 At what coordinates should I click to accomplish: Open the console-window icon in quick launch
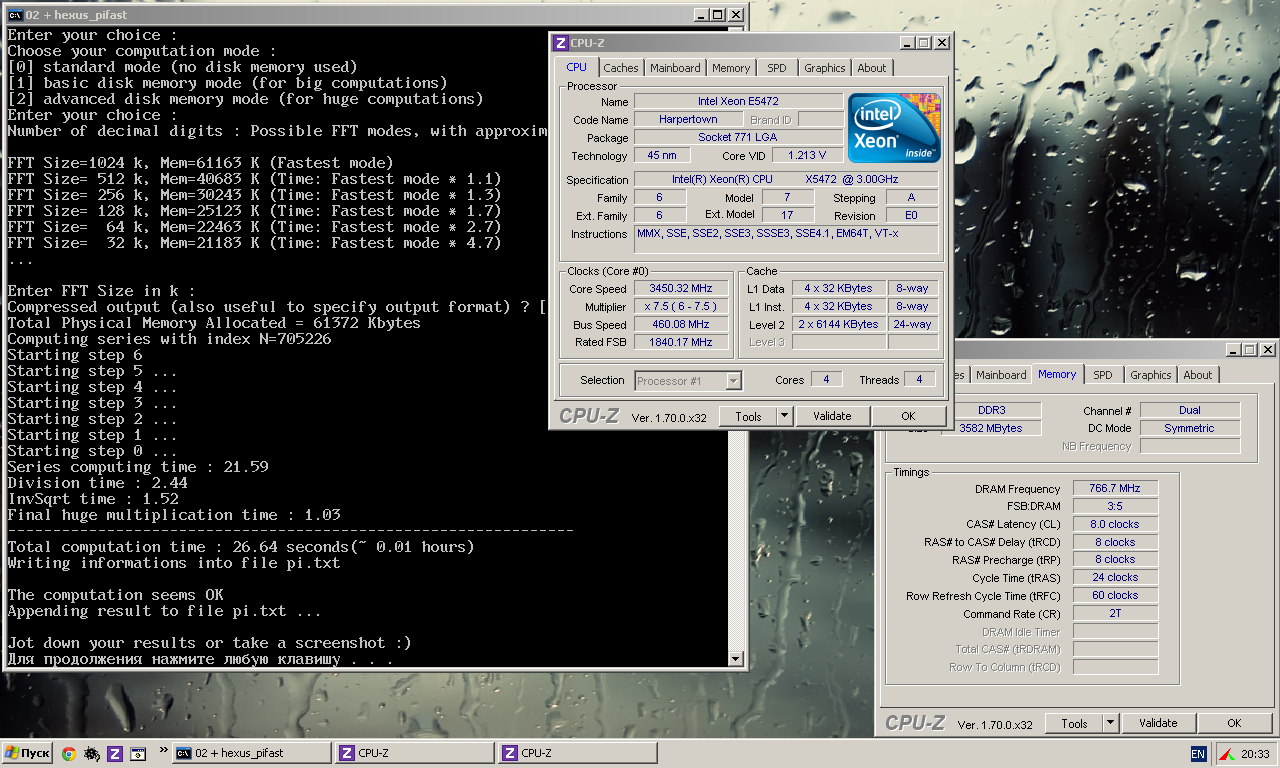pyautogui.click(x=139, y=753)
